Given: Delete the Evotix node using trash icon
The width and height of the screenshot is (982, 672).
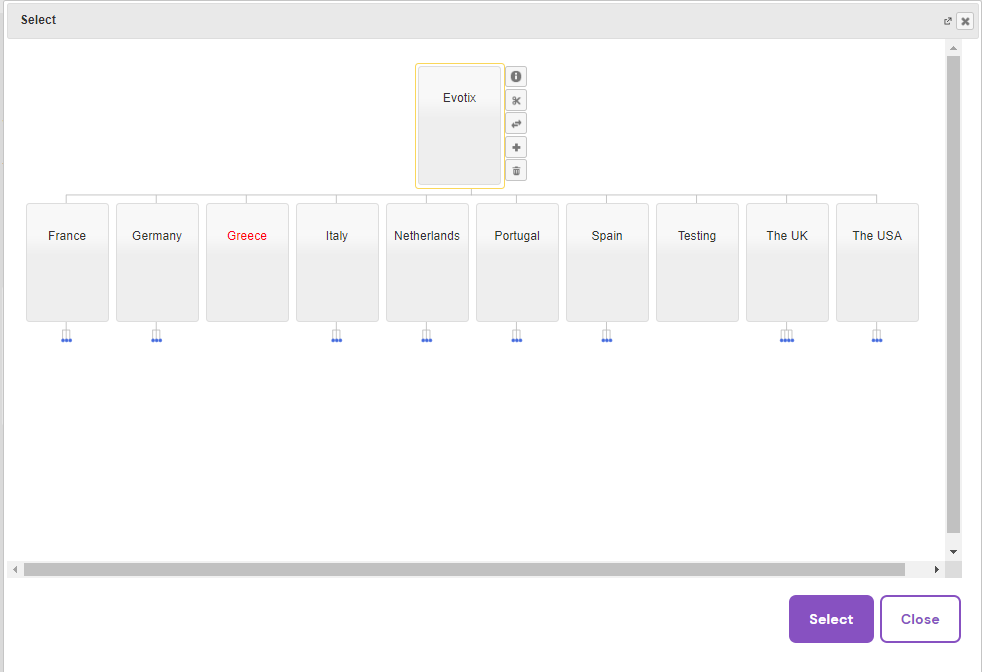Looking at the screenshot, I should (516, 171).
